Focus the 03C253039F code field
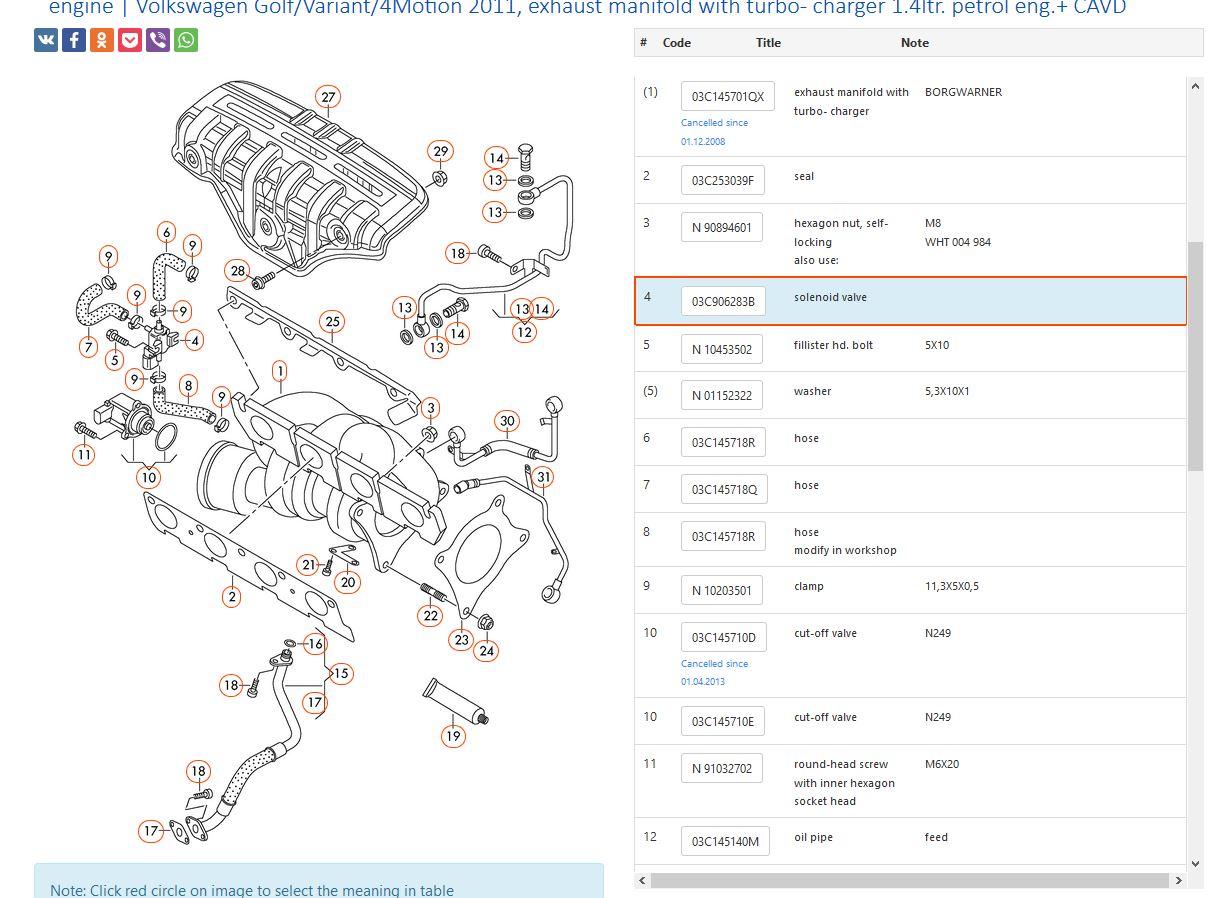Screen dimensions: 1219x898 (722, 180)
